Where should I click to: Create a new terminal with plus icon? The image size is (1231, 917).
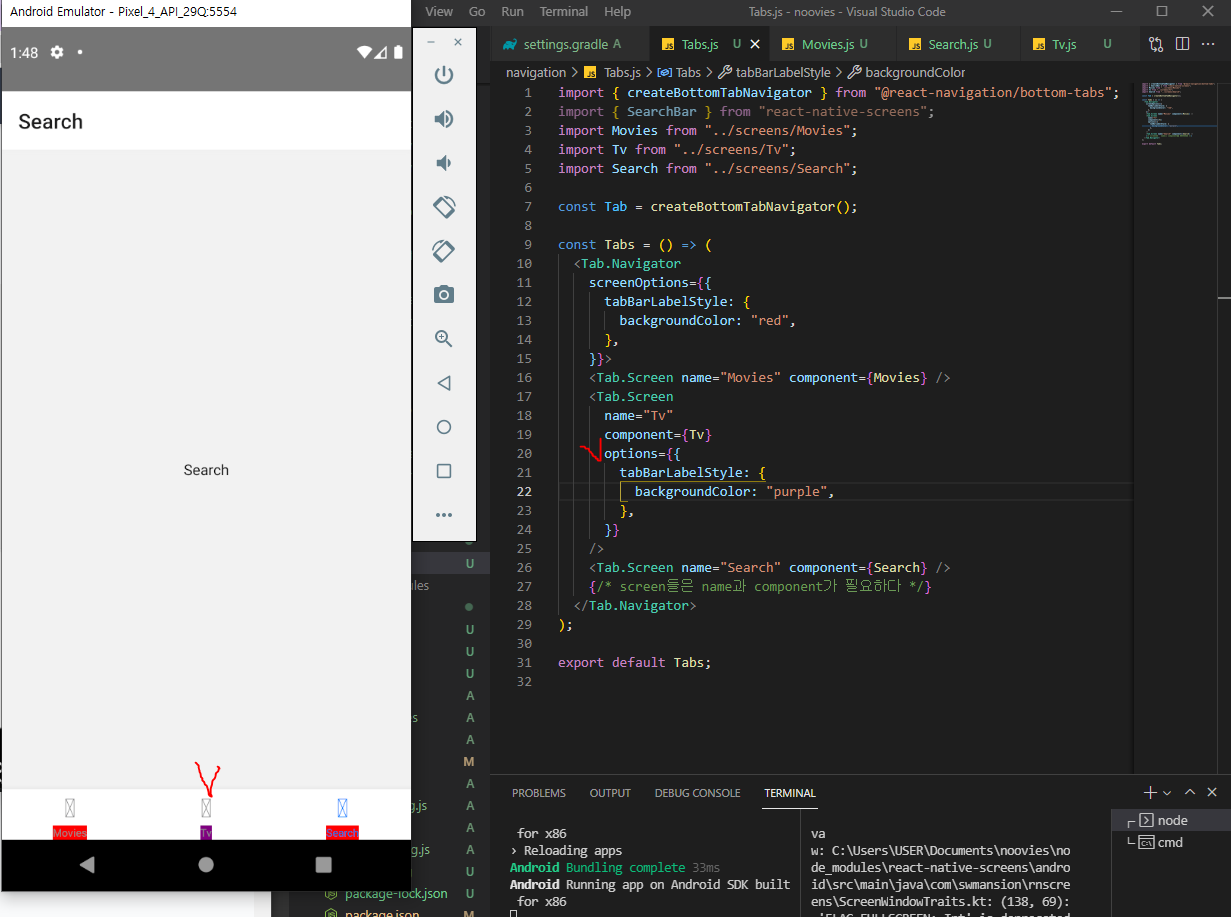(1150, 792)
